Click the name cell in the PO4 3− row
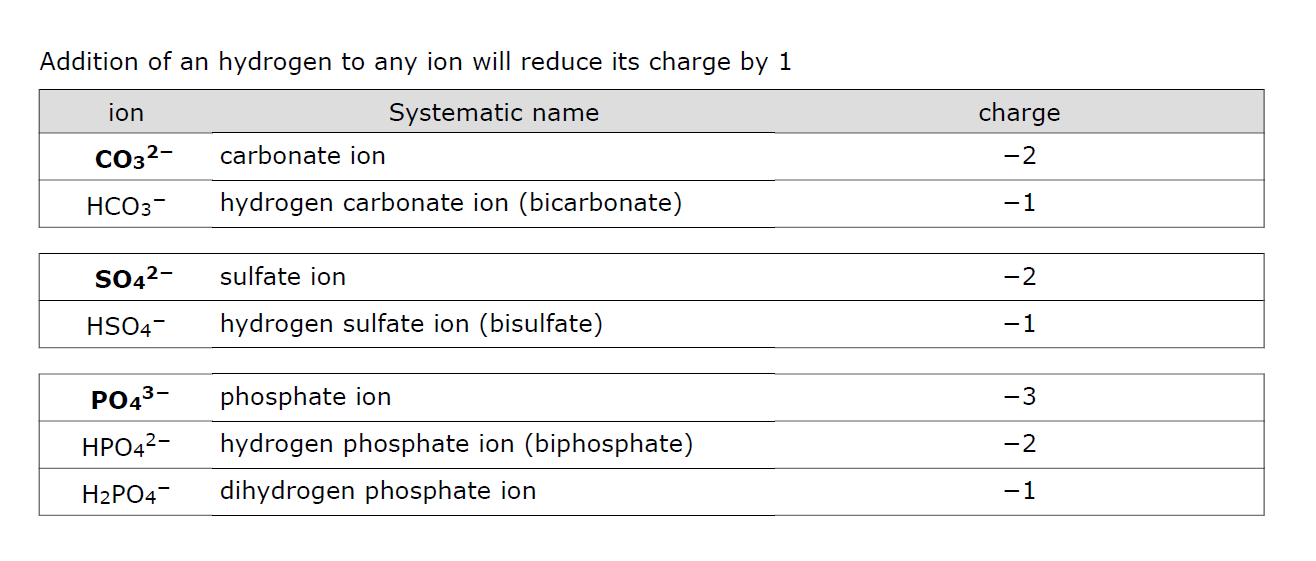 click(306, 398)
